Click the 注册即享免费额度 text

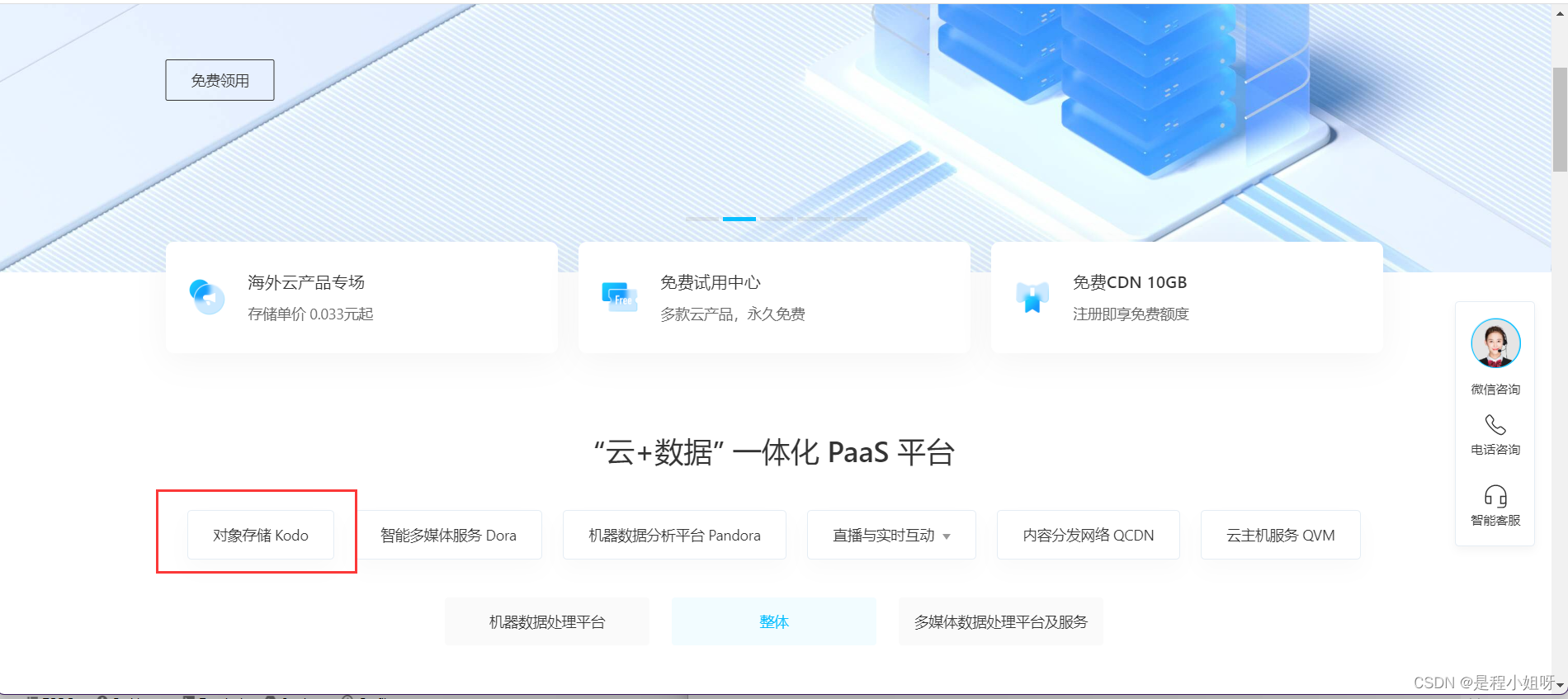coord(1131,314)
